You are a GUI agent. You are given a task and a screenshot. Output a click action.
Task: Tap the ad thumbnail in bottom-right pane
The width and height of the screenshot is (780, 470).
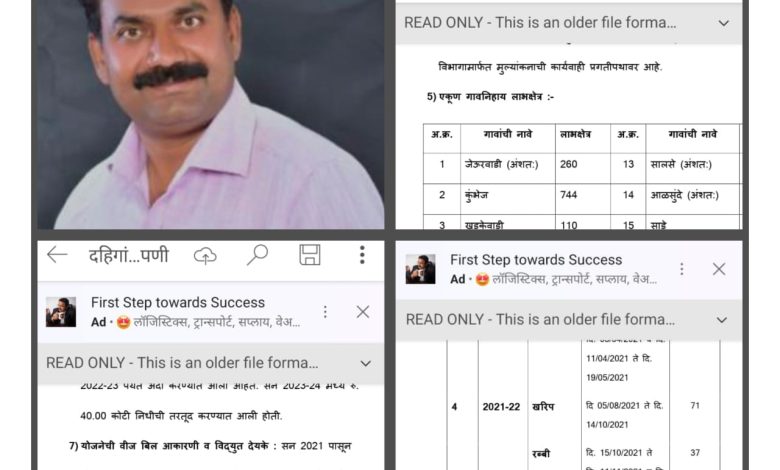pos(420,269)
